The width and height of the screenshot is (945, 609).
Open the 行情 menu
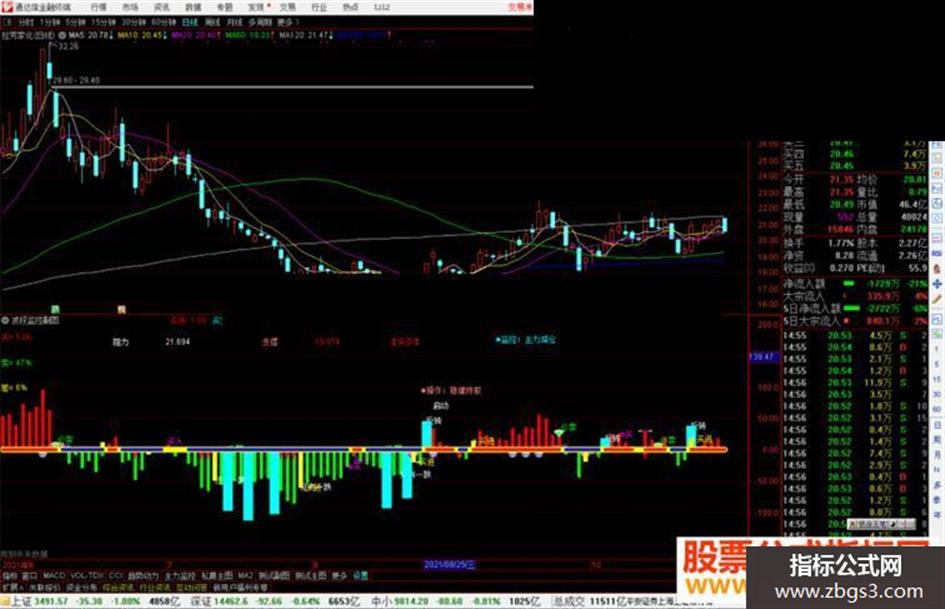click(98, 7)
